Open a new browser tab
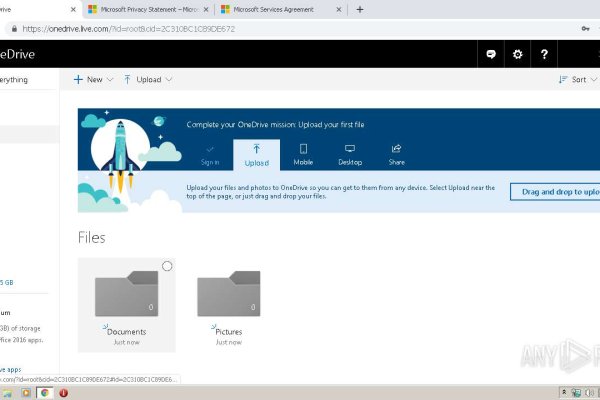 360,9
